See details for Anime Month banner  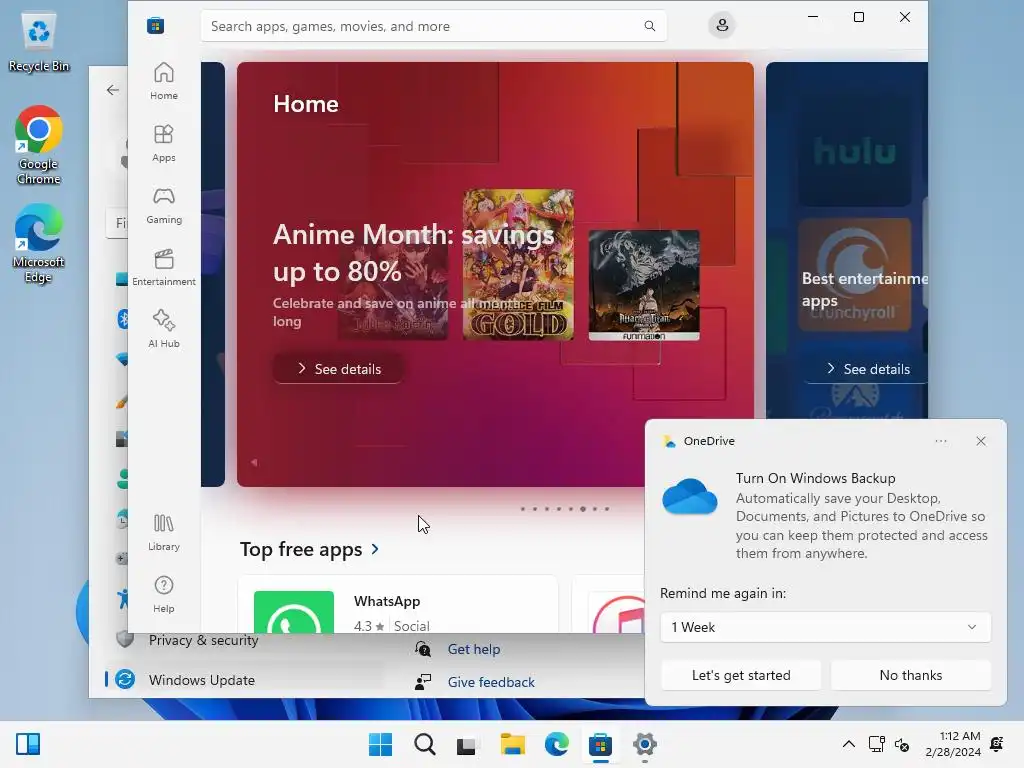click(338, 369)
